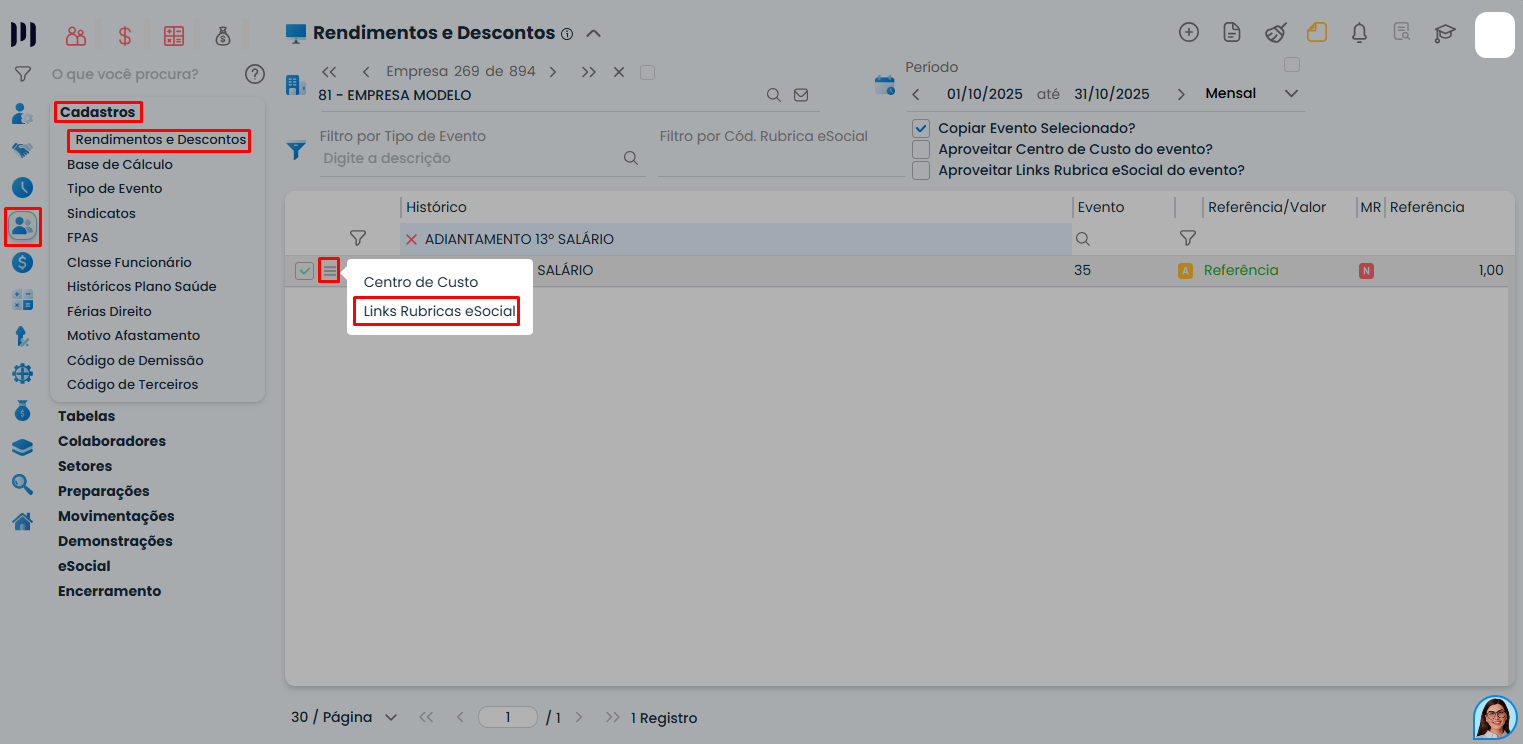Toggle the checkbox on event 35 row
Viewport: 1523px width, 744px height.
point(304,270)
